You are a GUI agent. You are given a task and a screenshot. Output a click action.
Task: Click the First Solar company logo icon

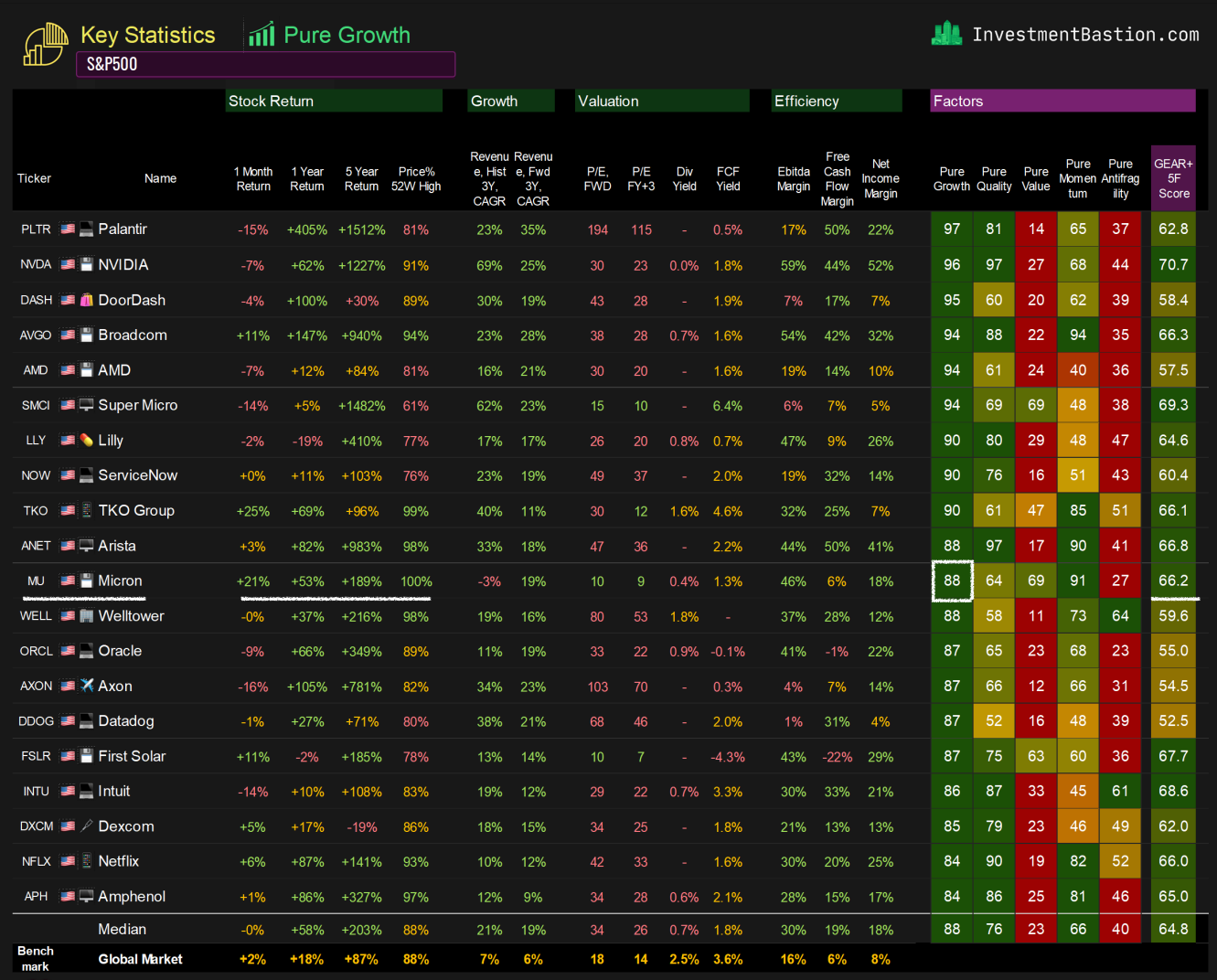pyautogui.click(x=87, y=756)
